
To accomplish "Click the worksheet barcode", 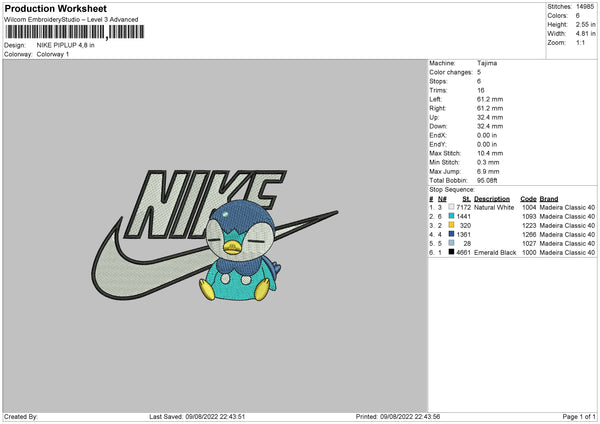I will (75, 32).
